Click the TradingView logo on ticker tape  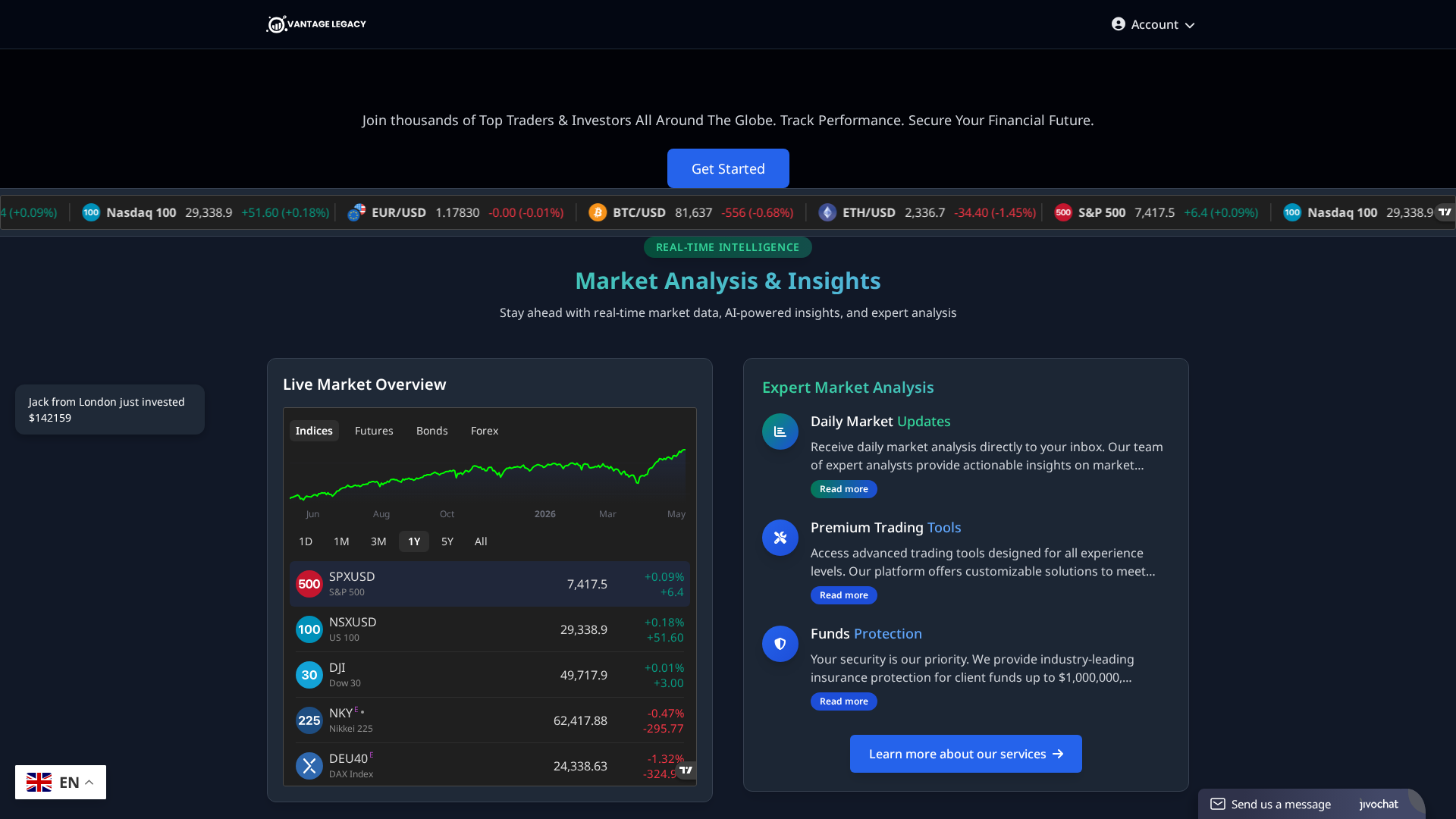click(1445, 212)
